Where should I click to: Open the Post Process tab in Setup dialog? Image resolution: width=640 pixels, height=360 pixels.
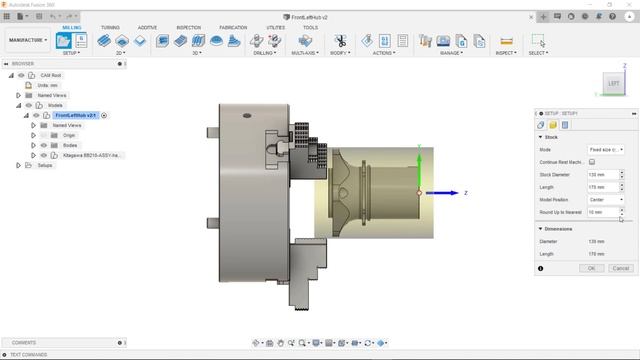point(565,125)
